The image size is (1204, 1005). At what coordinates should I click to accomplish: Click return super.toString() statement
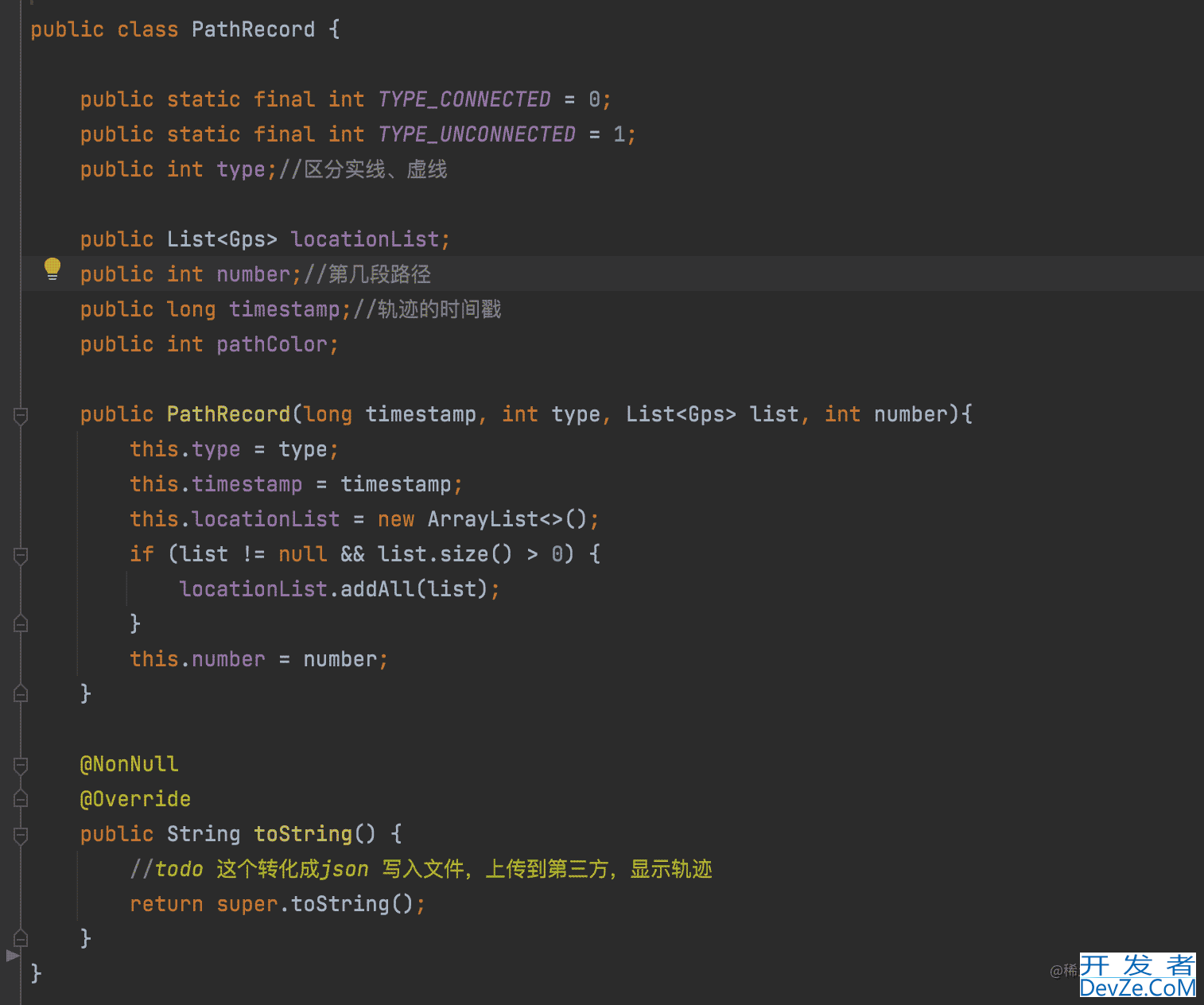click(278, 904)
